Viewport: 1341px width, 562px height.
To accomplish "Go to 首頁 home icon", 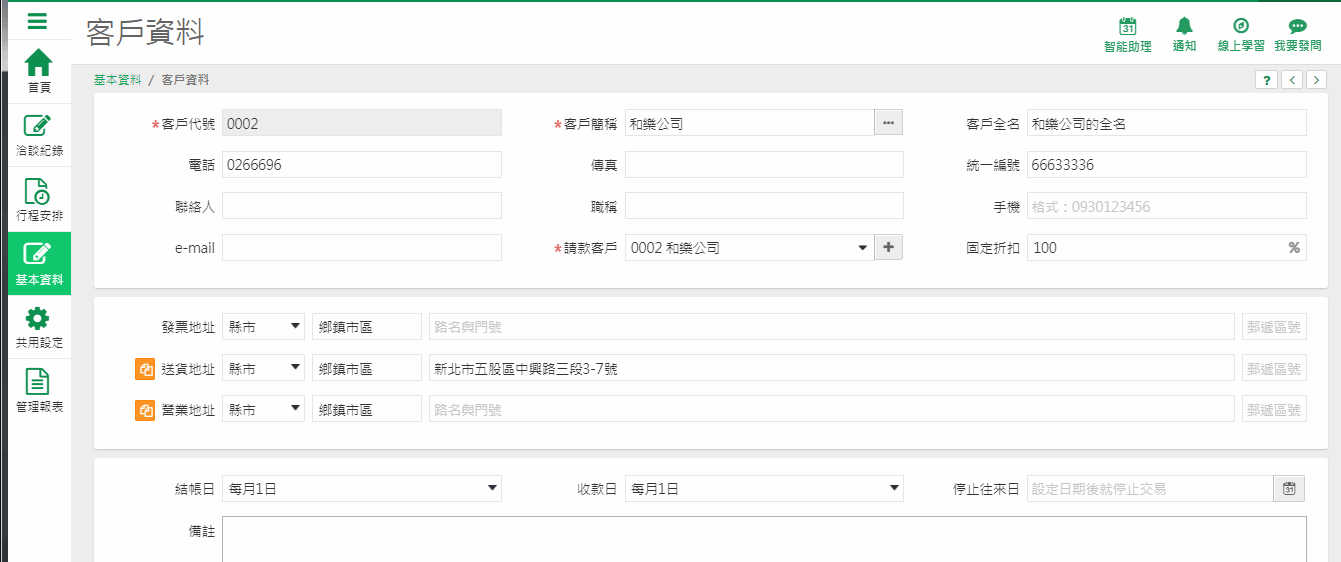I will tap(38, 70).
